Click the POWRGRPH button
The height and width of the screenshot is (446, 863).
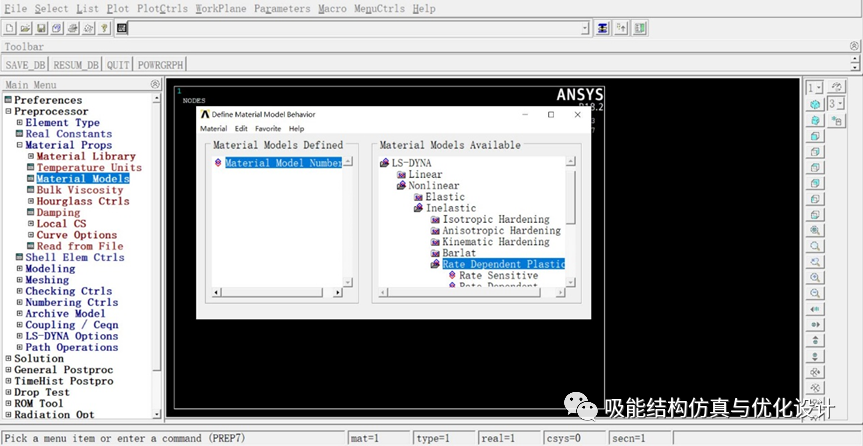click(x=161, y=64)
